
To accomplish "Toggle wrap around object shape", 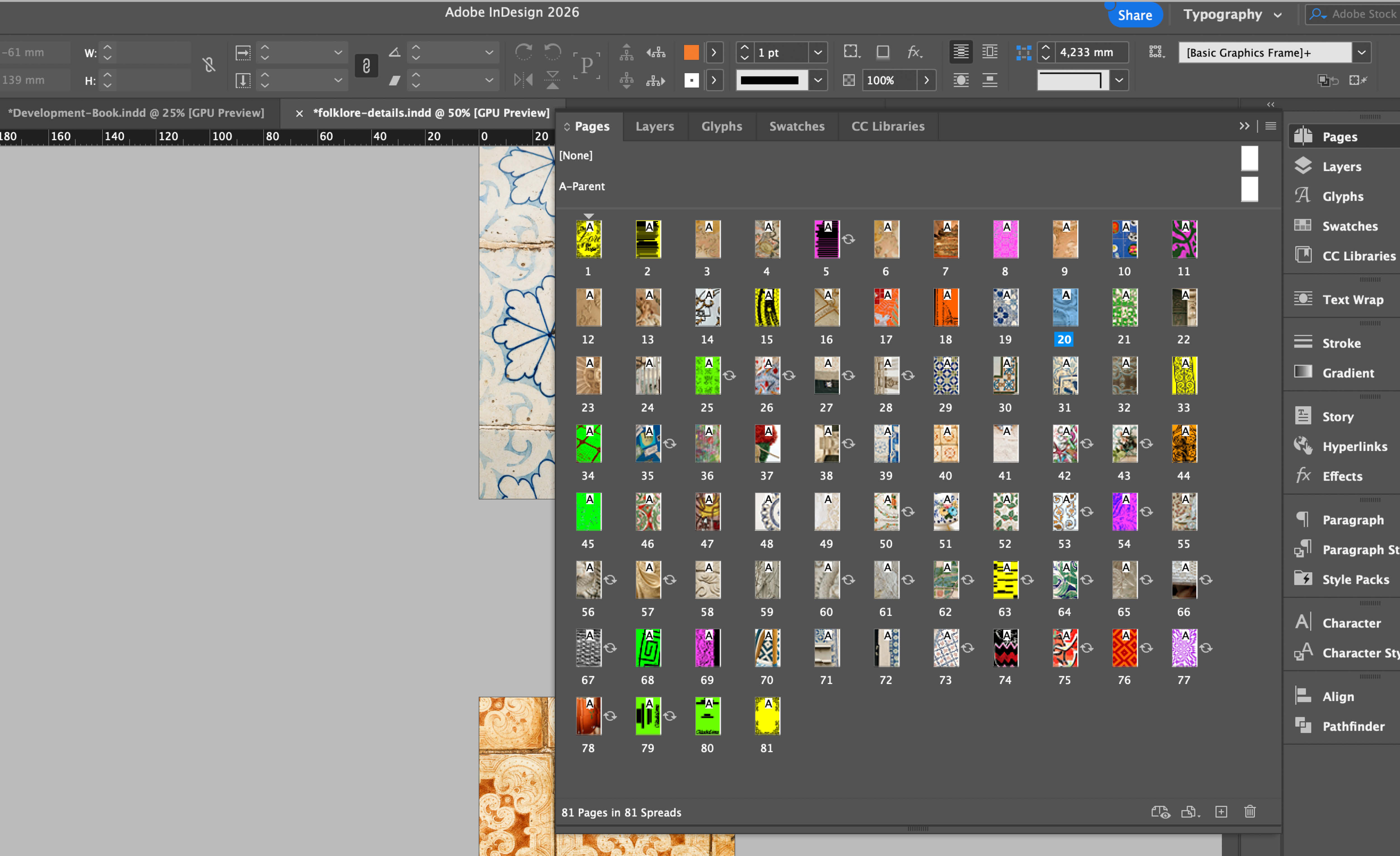I will (961, 80).
